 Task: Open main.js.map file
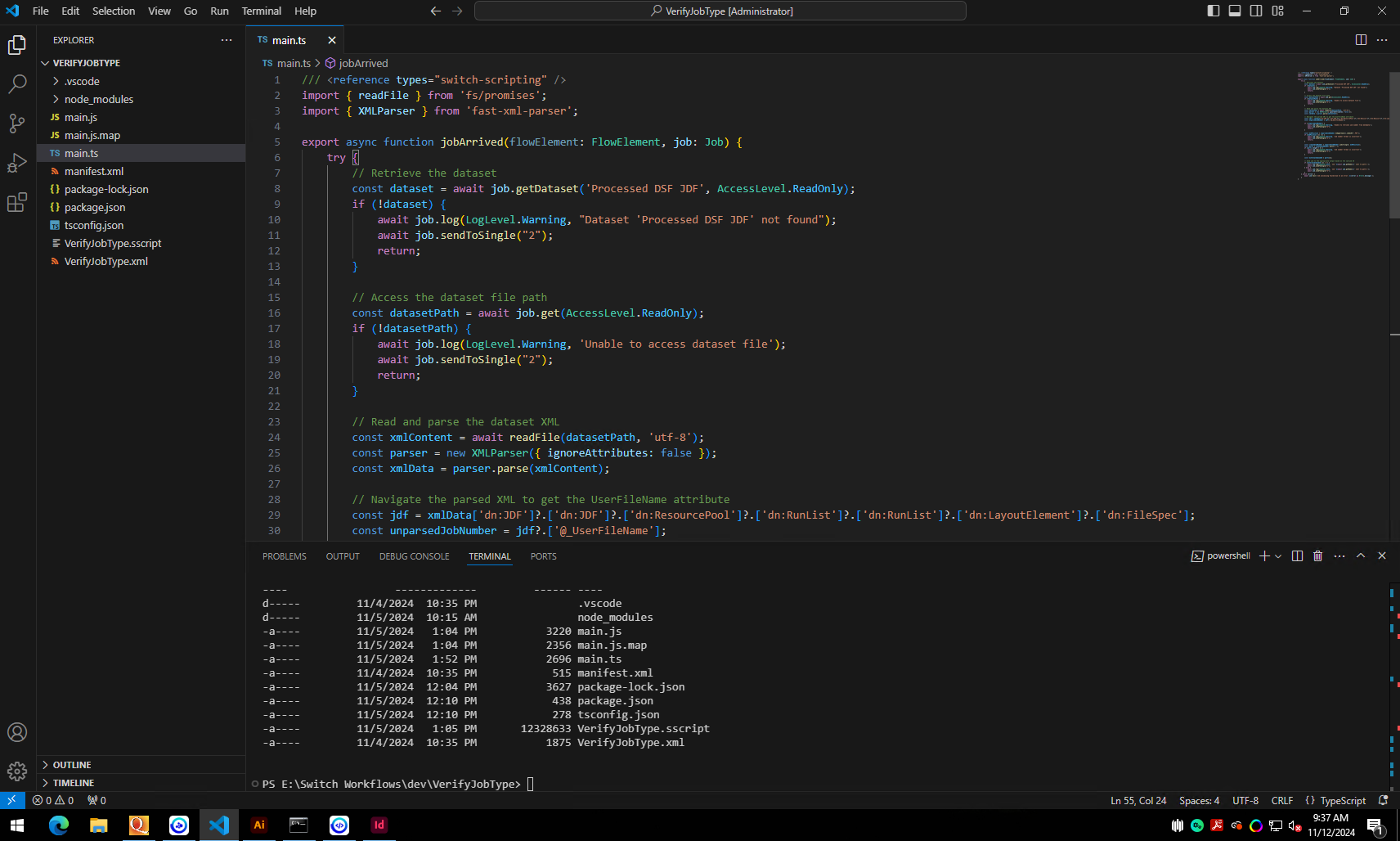tap(141, 135)
